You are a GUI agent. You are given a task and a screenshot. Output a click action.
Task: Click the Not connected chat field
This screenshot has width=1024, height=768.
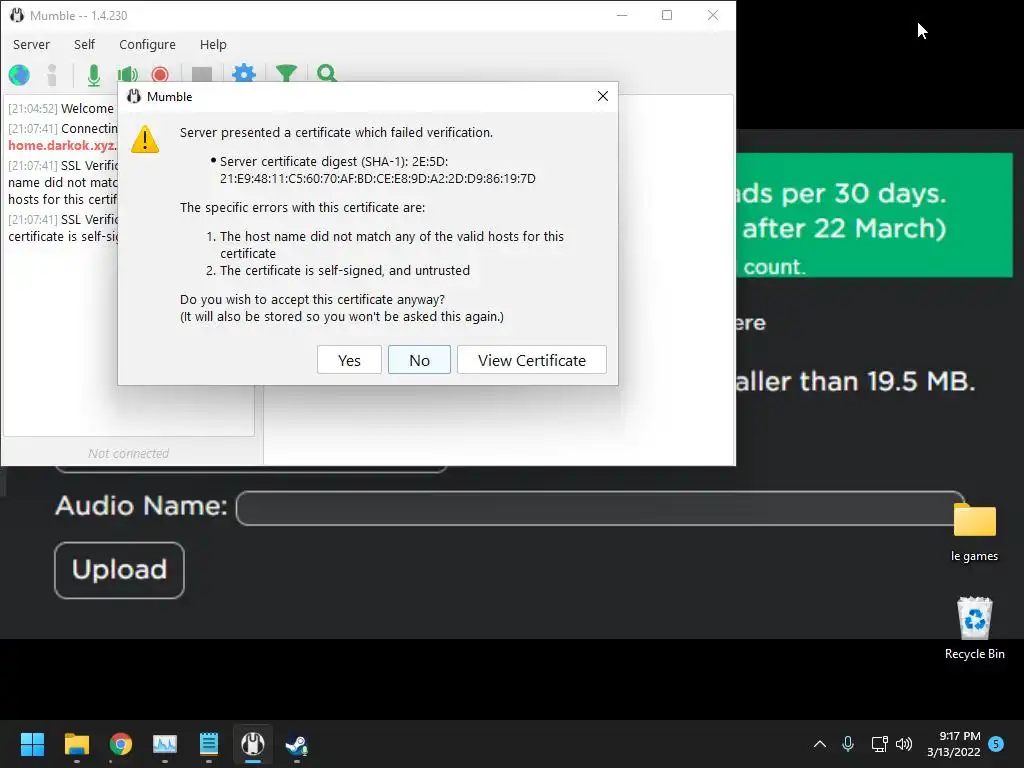coord(129,453)
